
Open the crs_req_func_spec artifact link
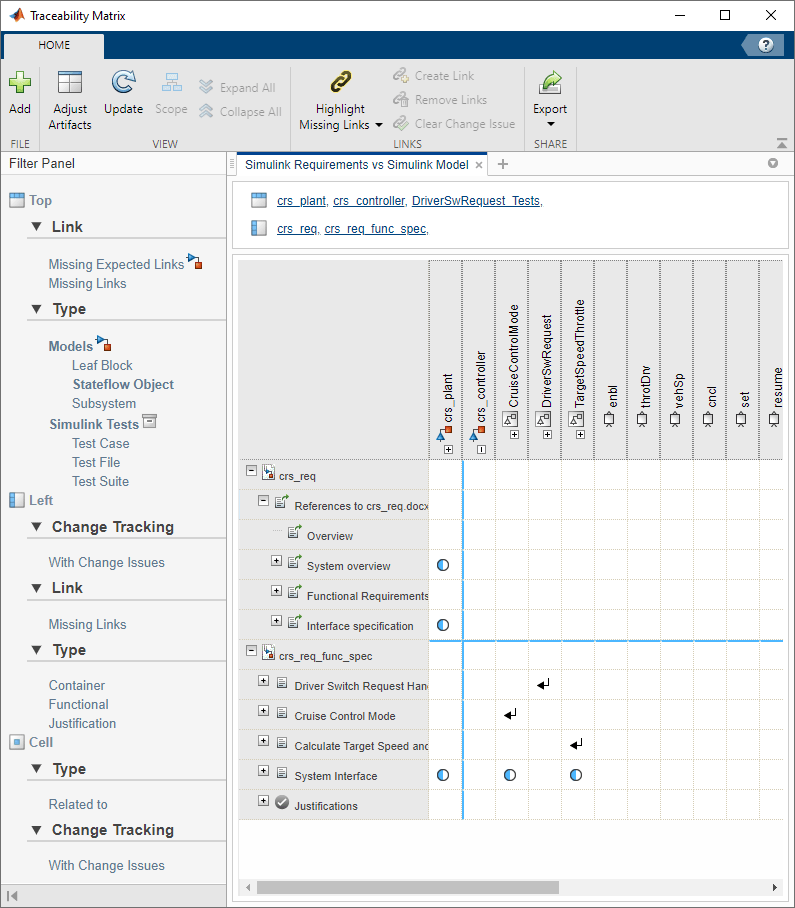tap(375, 229)
